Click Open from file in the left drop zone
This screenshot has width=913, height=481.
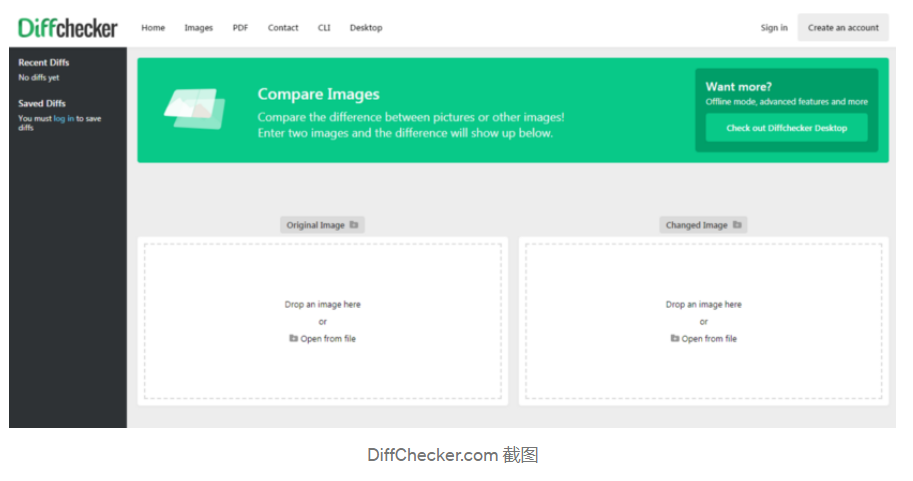coord(323,338)
